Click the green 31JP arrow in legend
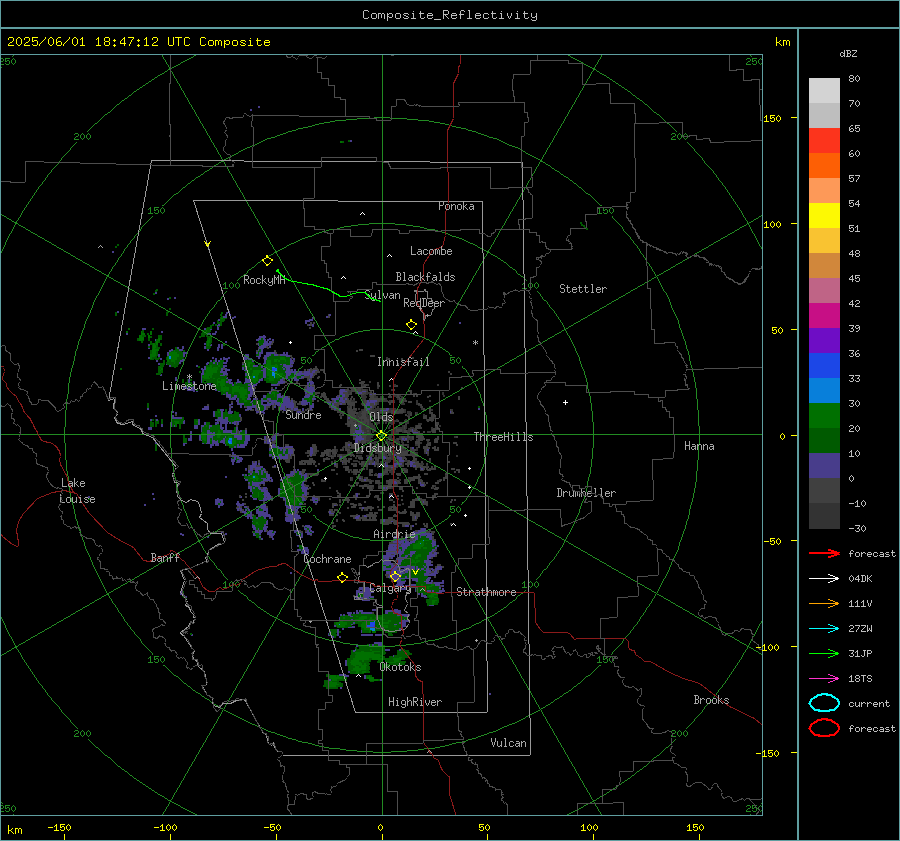Viewport: 900px width, 841px height. (x=824, y=653)
